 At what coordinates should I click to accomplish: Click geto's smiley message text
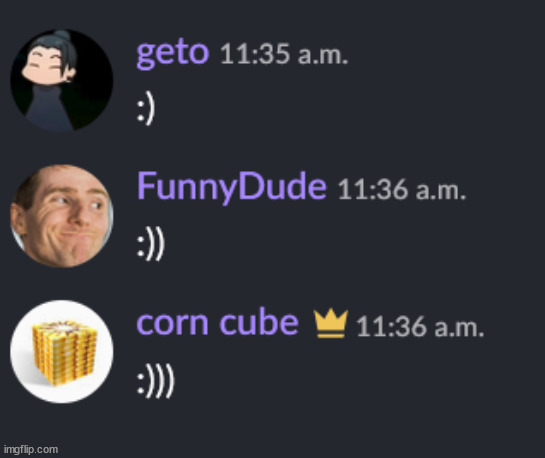[146, 109]
